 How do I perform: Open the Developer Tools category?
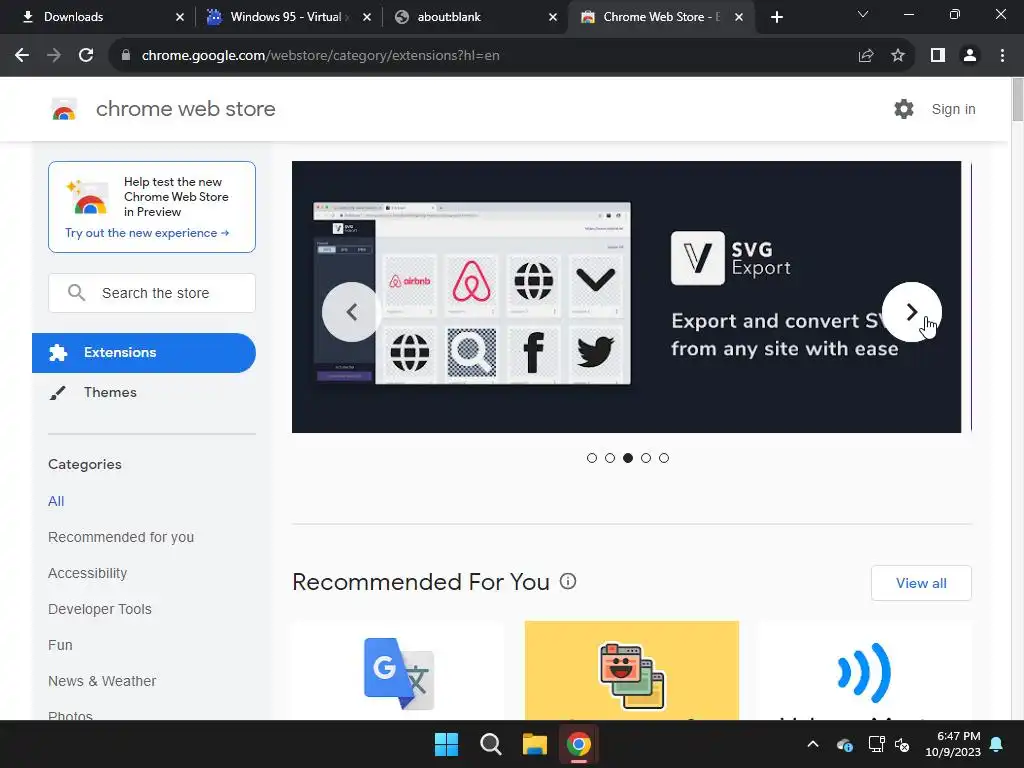pyautogui.click(x=100, y=609)
